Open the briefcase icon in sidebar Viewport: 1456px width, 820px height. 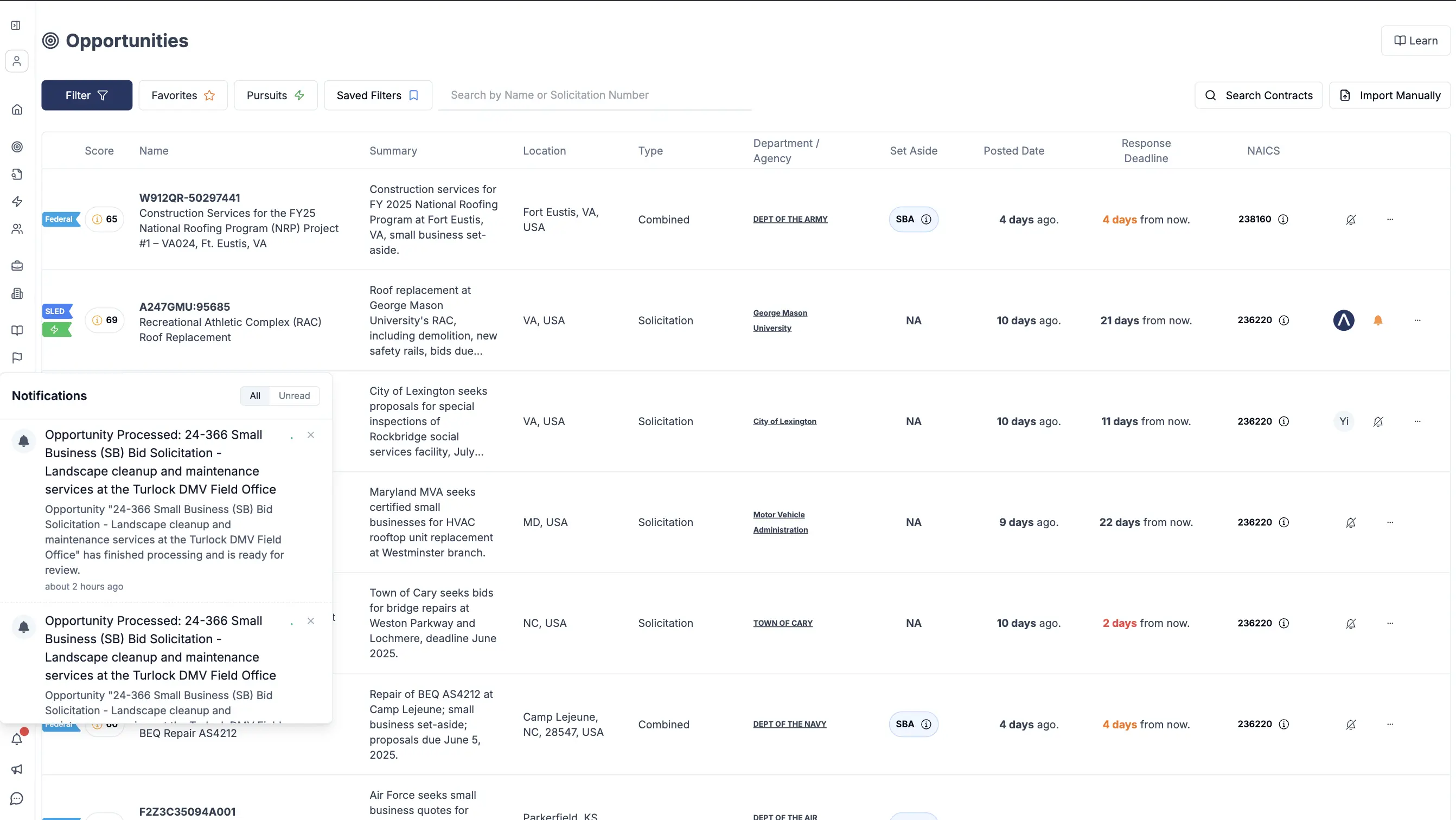tap(17, 266)
